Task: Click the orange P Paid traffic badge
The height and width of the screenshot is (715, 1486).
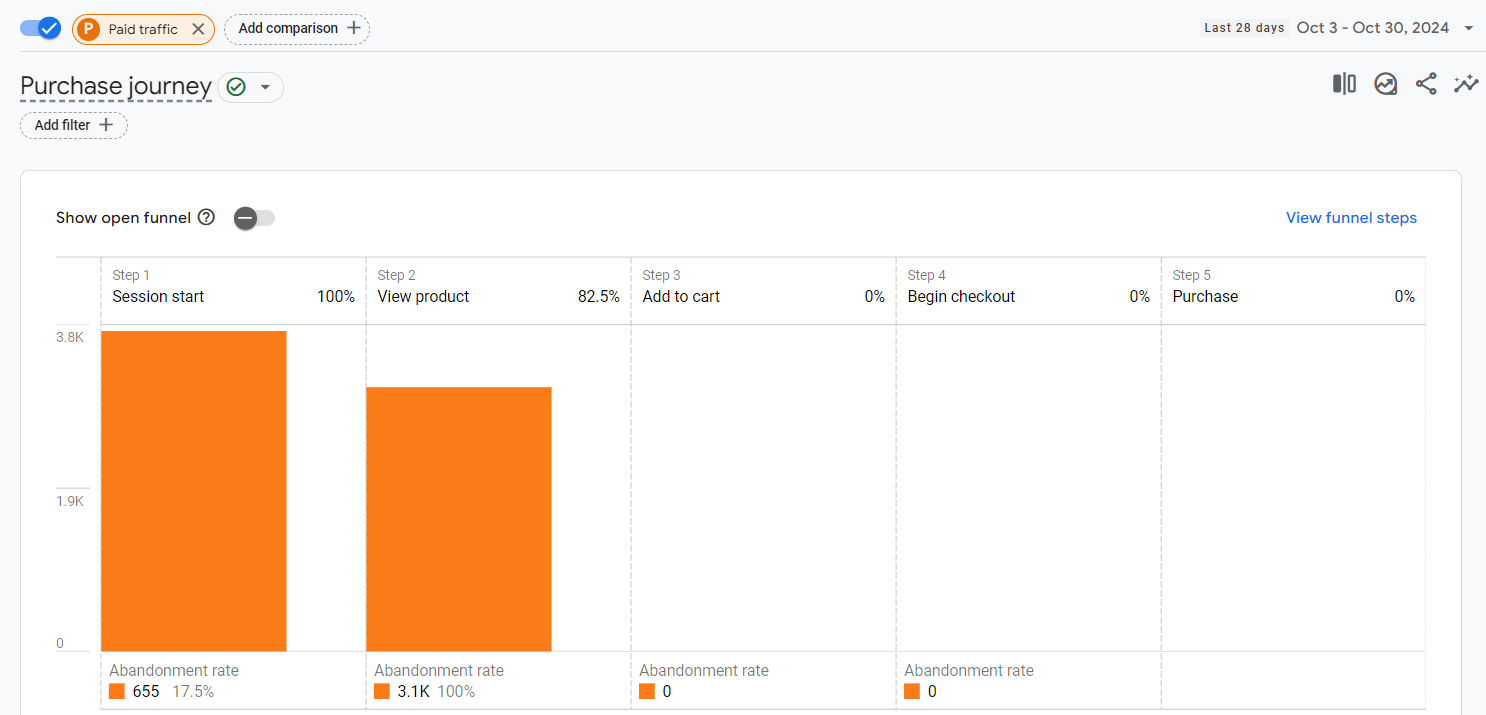Action: coord(90,29)
